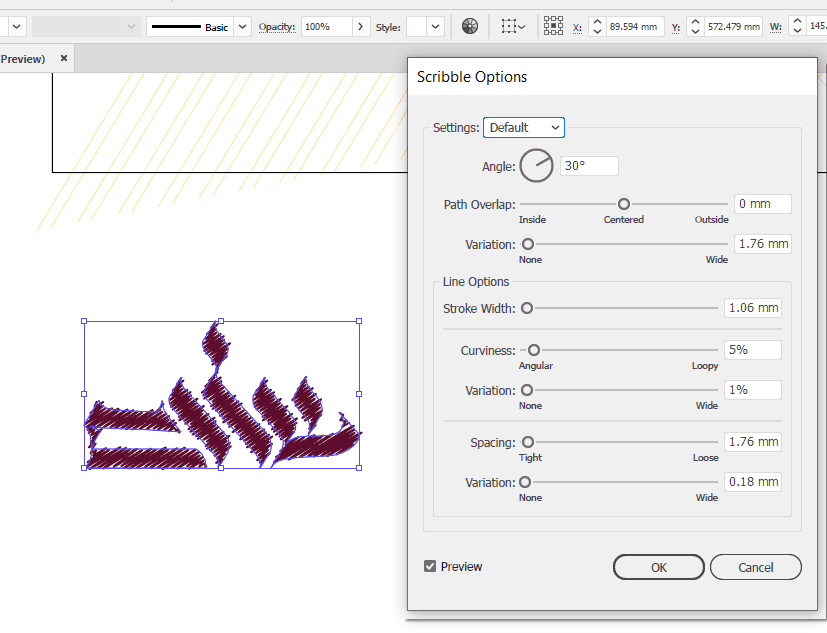The width and height of the screenshot is (827, 633).
Task: Click the Stroke Width 1.06 mm field
Action: point(753,308)
